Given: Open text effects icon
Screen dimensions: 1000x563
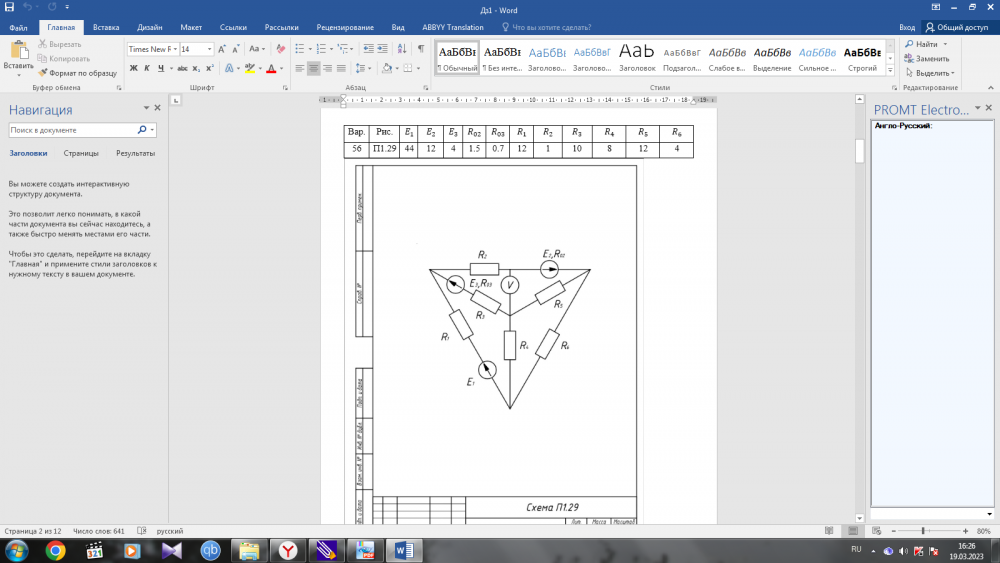Looking at the screenshot, I should (229, 68).
